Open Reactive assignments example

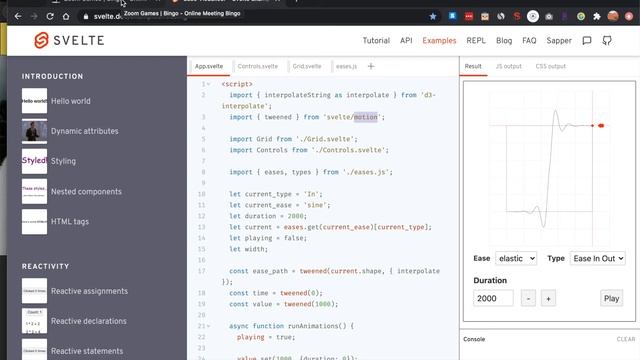[x=89, y=291]
